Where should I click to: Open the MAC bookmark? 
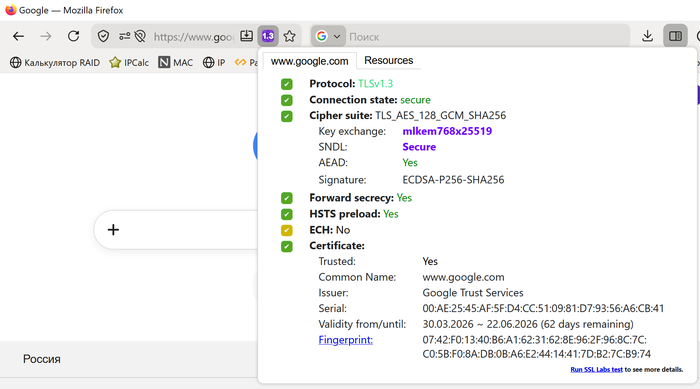point(176,63)
